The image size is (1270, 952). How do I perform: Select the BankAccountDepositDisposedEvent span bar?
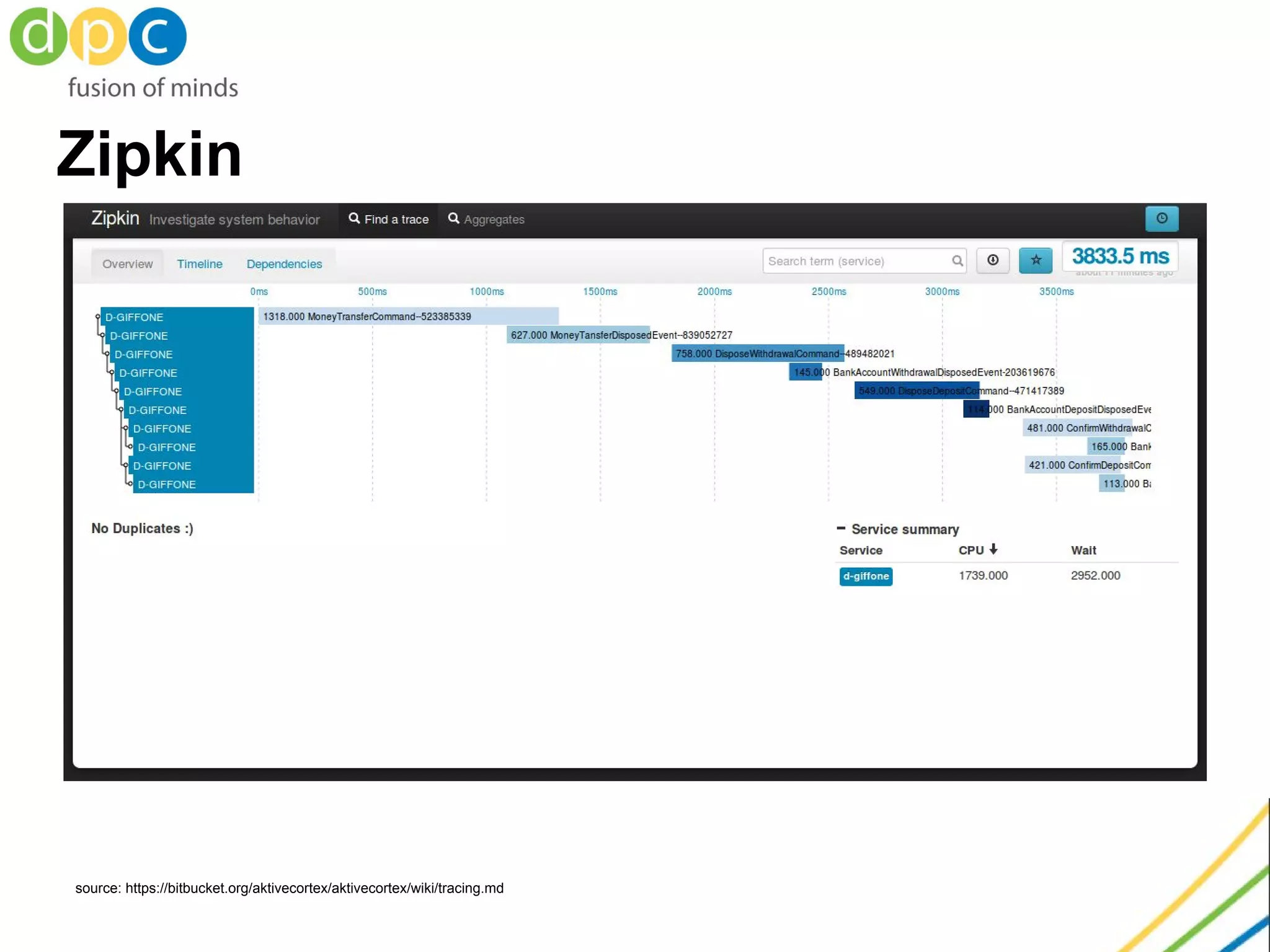click(975, 409)
